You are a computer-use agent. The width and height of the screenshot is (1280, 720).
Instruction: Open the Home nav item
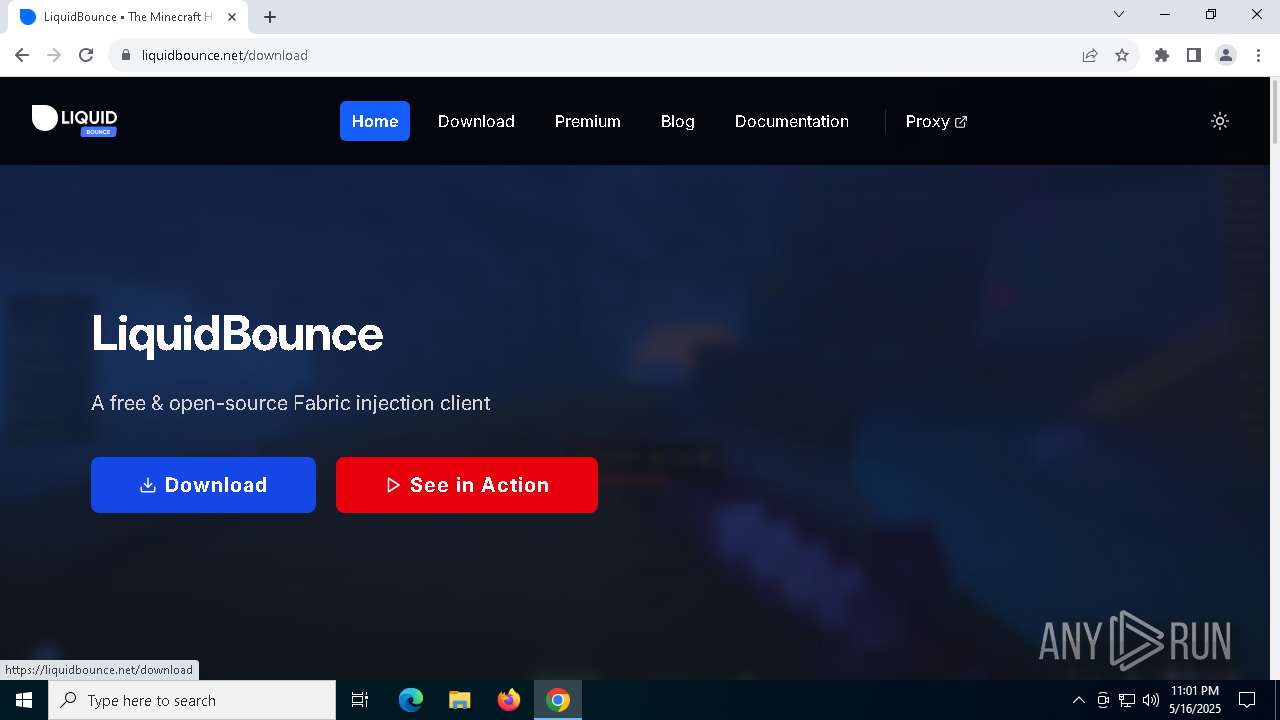tap(375, 121)
